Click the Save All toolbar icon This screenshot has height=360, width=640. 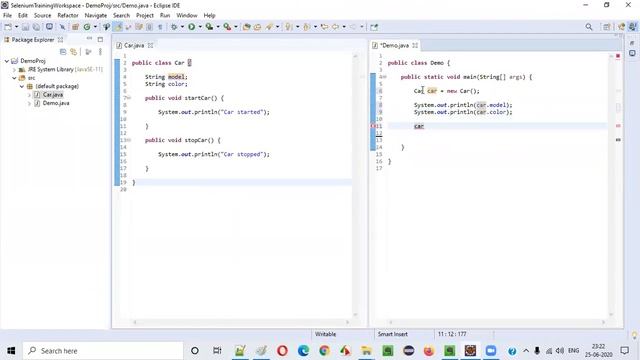[36, 27]
